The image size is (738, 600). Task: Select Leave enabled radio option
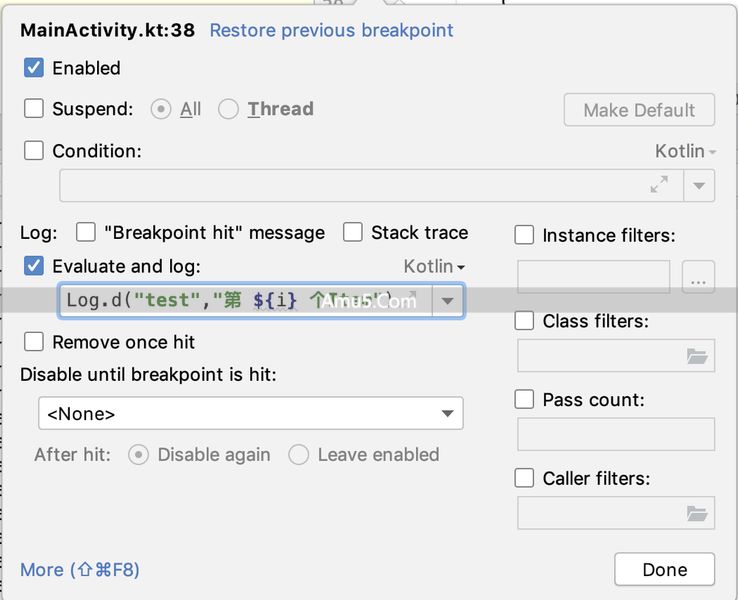[x=298, y=455]
